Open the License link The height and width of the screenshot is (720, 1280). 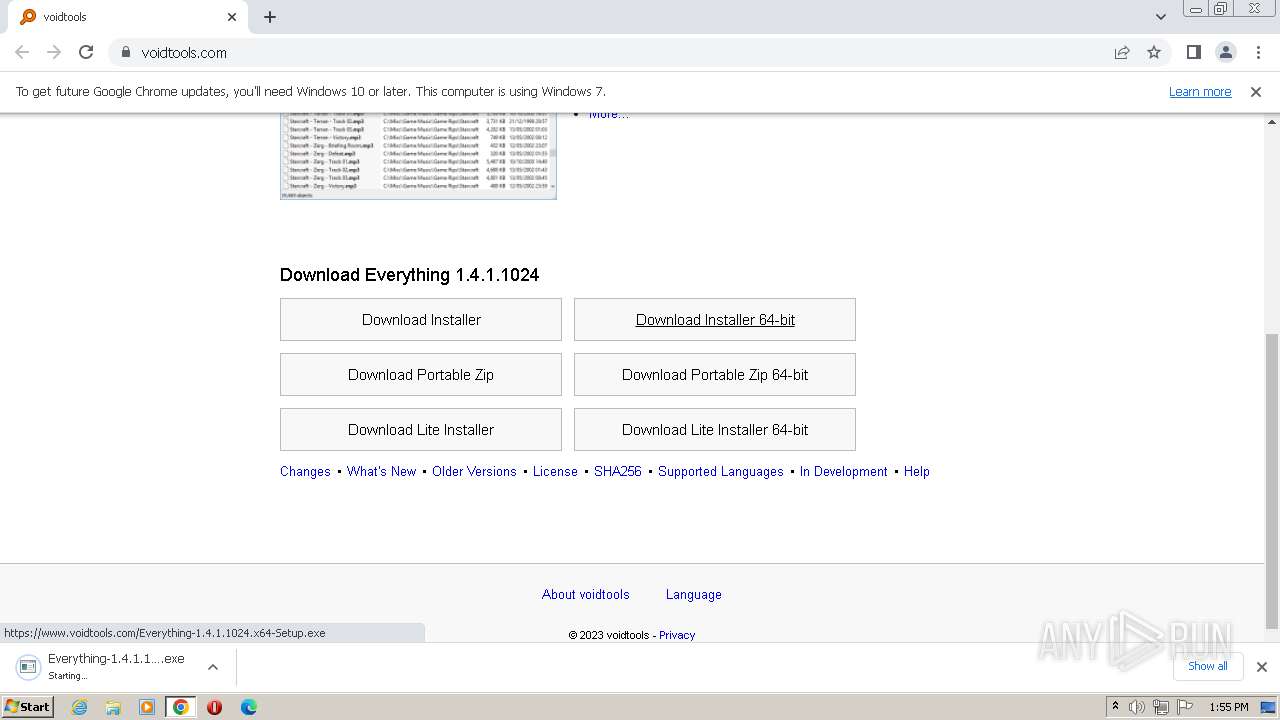click(x=555, y=472)
